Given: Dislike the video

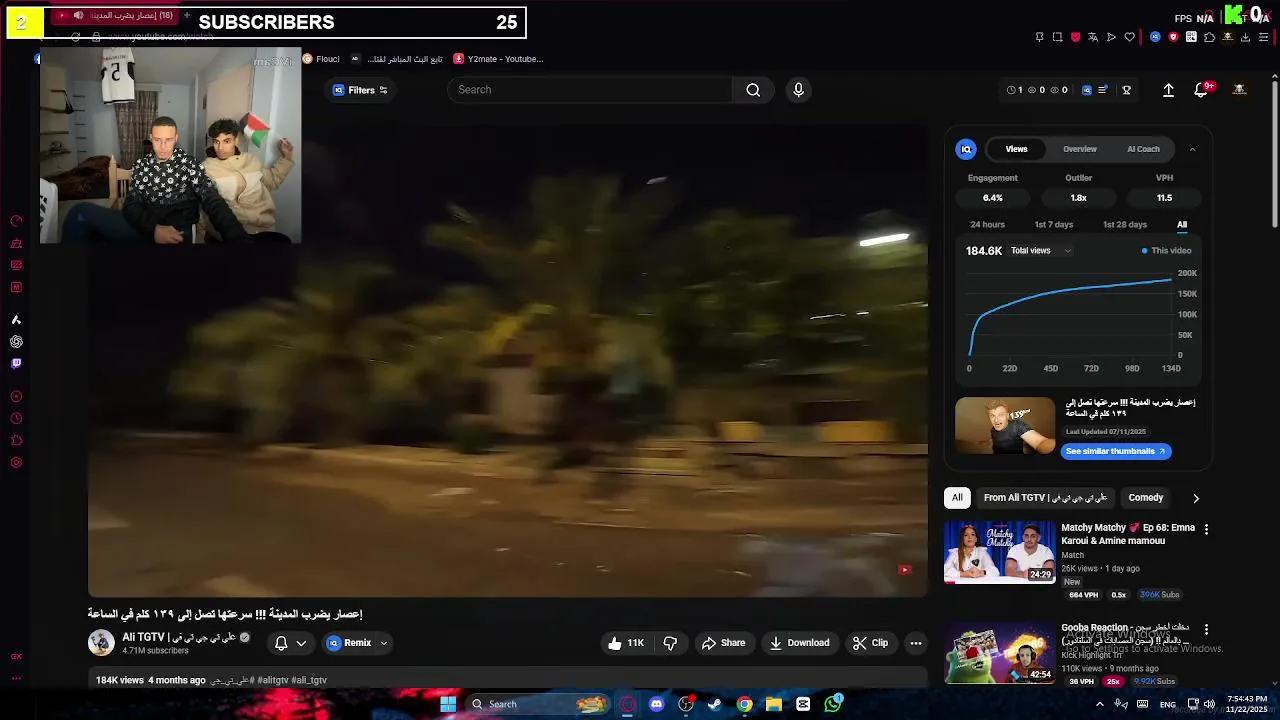Looking at the screenshot, I should coord(671,643).
